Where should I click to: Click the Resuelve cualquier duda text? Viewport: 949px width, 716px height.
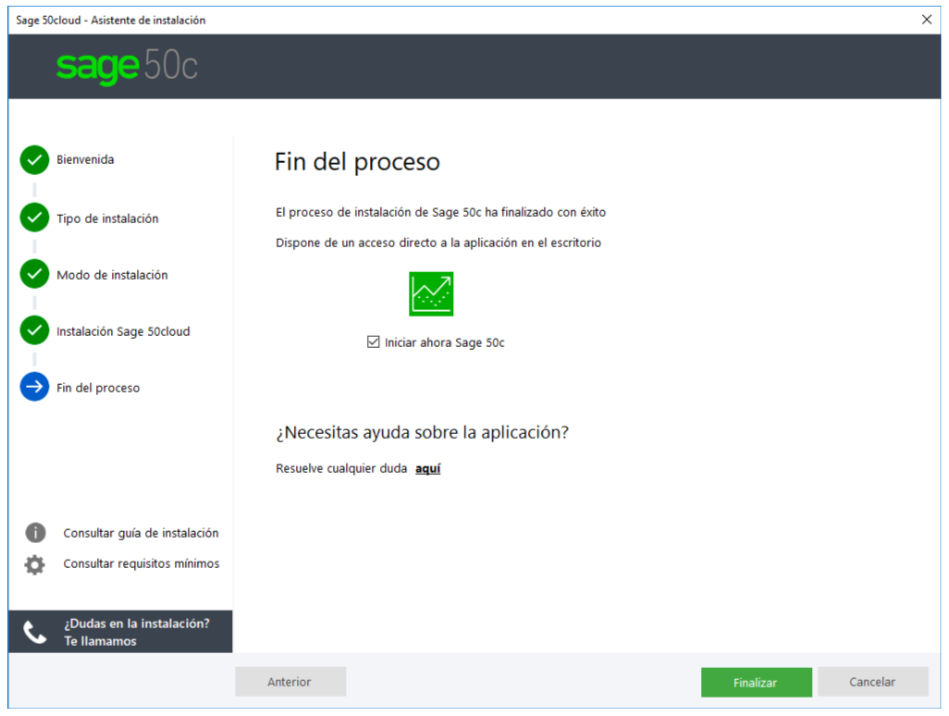click(341, 468)
